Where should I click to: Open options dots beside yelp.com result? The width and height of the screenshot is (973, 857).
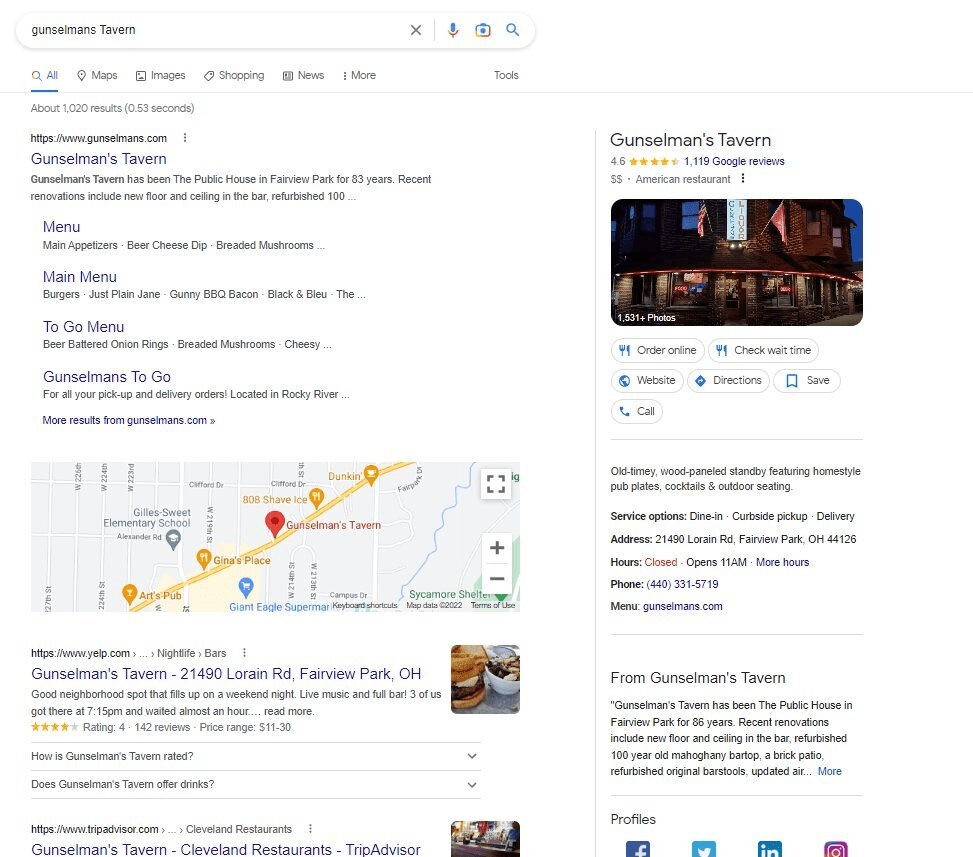(x=244, y=653)
